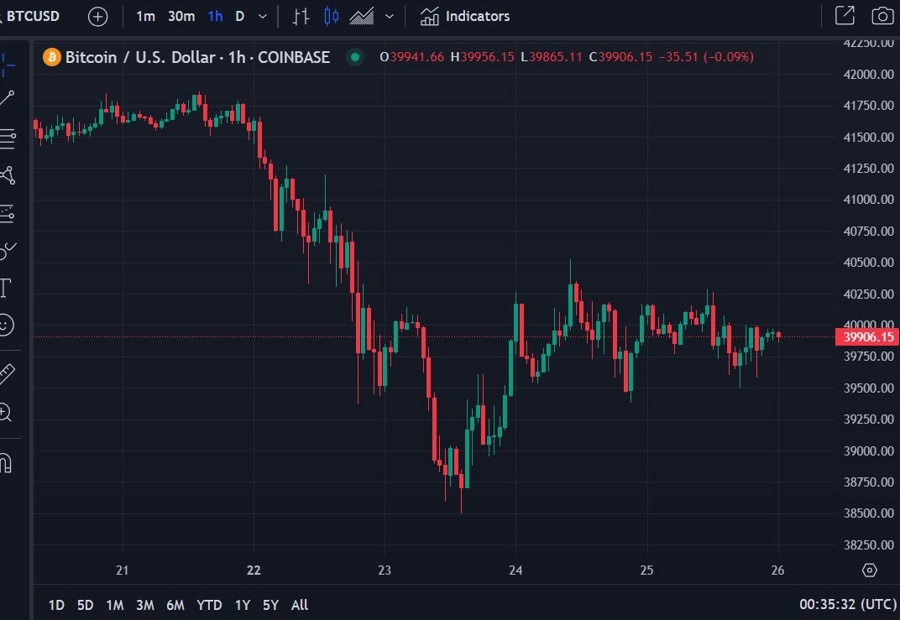This screenshot has height=620, width=900.
Task: Activate the zoom in tool
Action: coord(6,413)
